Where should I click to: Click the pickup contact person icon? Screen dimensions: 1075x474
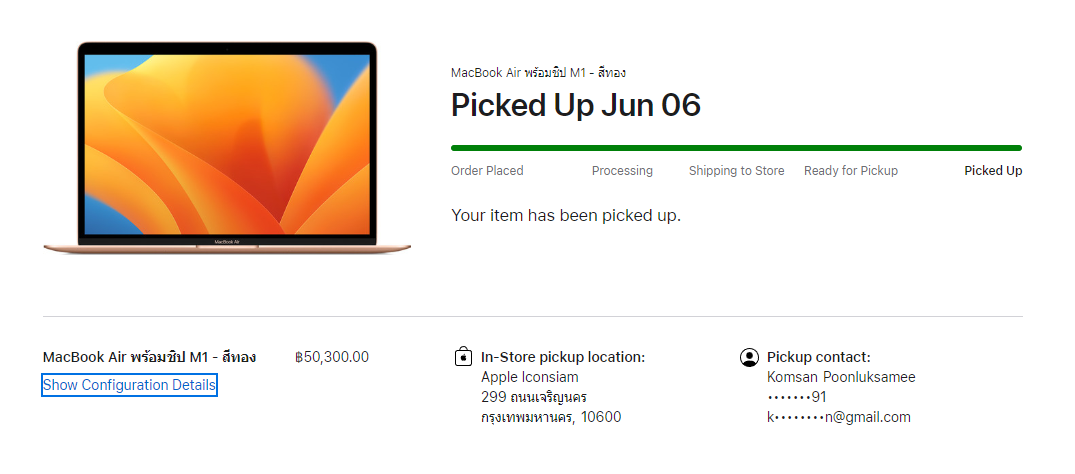pyautogui.click(x=749, y=357)
